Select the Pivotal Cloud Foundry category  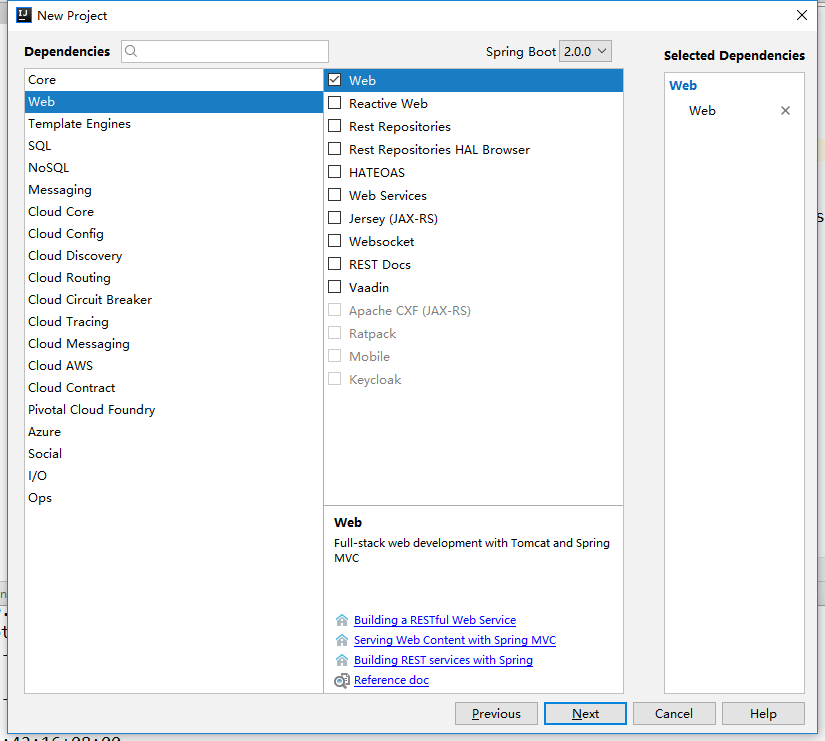(174, 410)
